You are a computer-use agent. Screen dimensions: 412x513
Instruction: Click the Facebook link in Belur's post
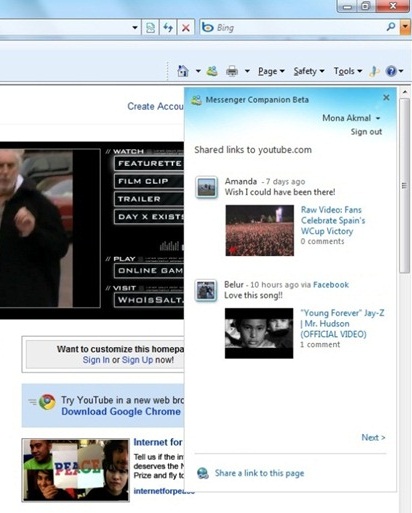pyautogui.click(x=331, y=285)
